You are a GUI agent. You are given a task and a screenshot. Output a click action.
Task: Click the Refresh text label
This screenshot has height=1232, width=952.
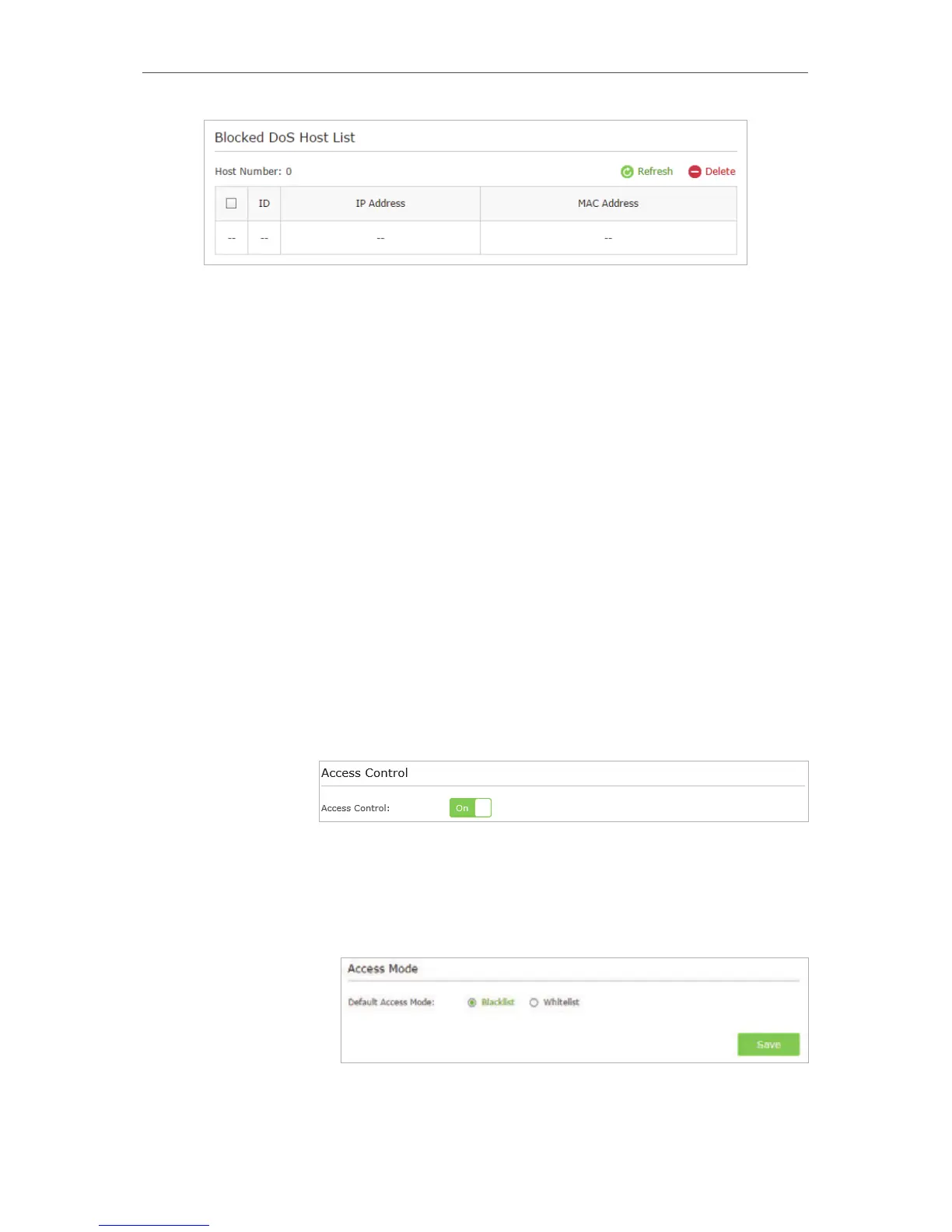pyautogui.click(x=655, y=171)
